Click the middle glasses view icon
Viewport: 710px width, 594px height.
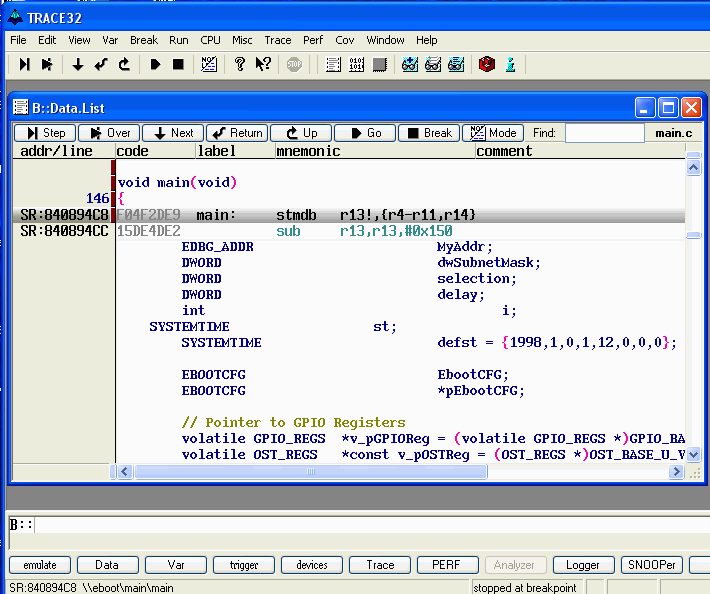(x=433, y=65)
